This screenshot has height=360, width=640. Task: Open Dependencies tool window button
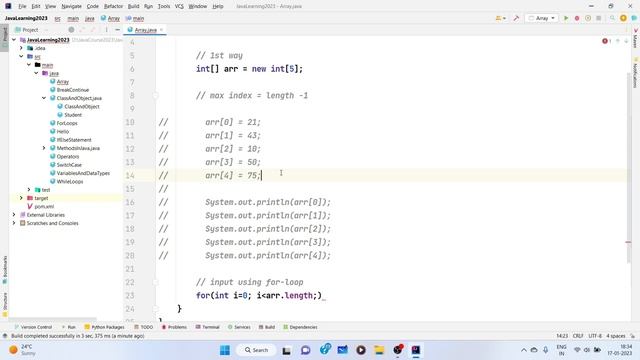[x=300, y=327]
